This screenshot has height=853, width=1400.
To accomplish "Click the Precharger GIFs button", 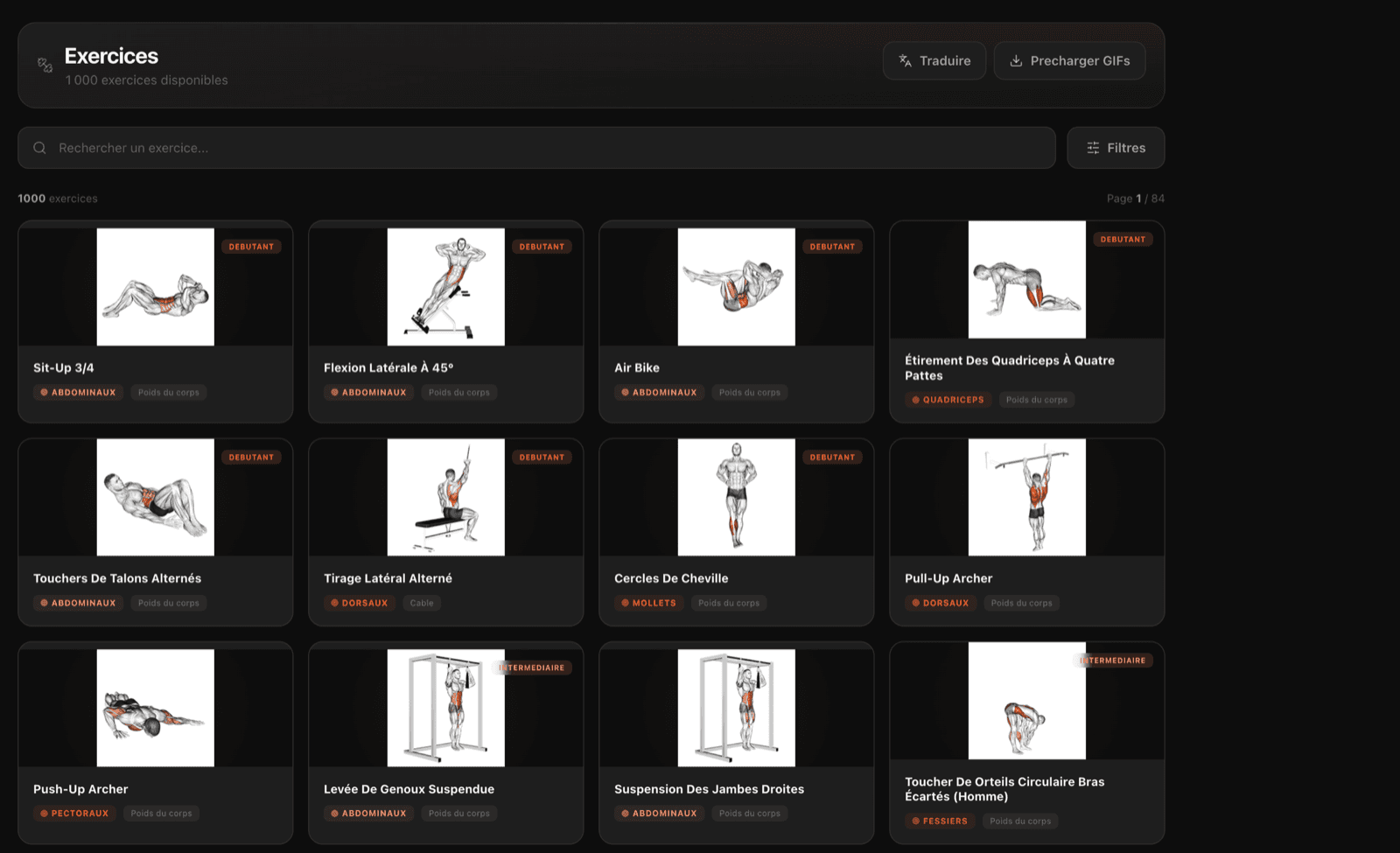I will pos(1069,60).
